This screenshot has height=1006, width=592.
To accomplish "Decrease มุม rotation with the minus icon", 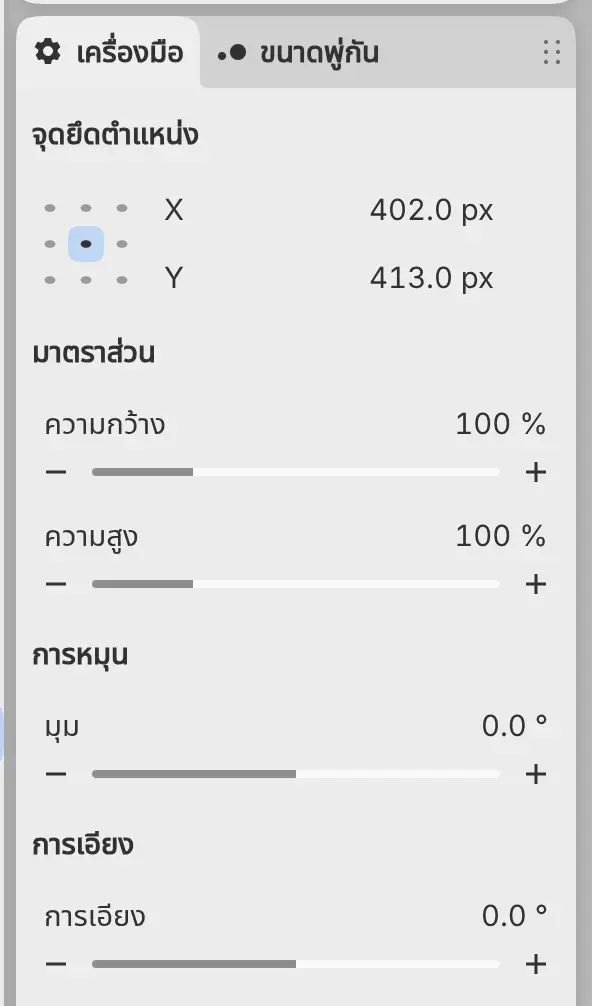I will click(x=56, y=774).
